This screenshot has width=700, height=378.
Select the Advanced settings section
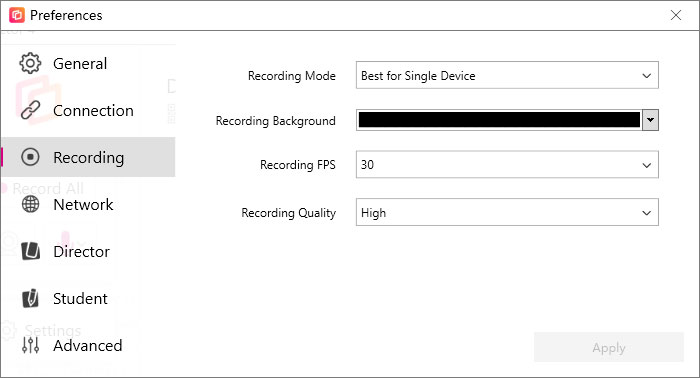(x=88, y=345)
